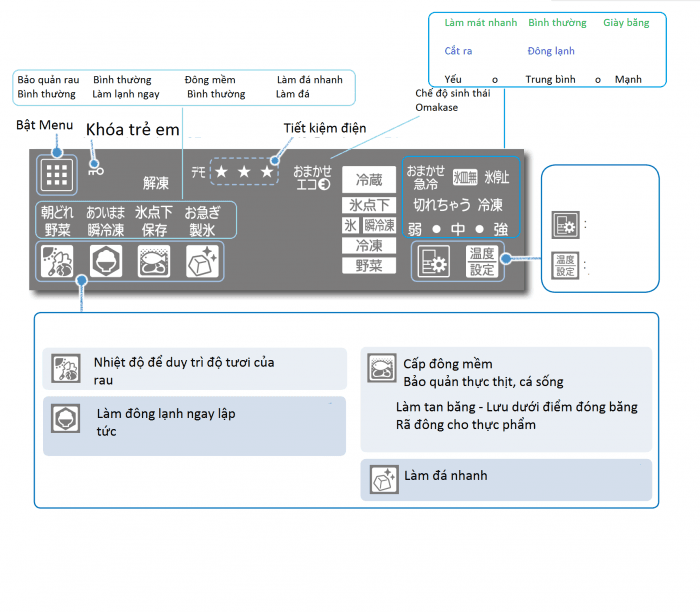
Task: Tap the 温度設定 temperature setting button
Action: click(x=482, y=262)
